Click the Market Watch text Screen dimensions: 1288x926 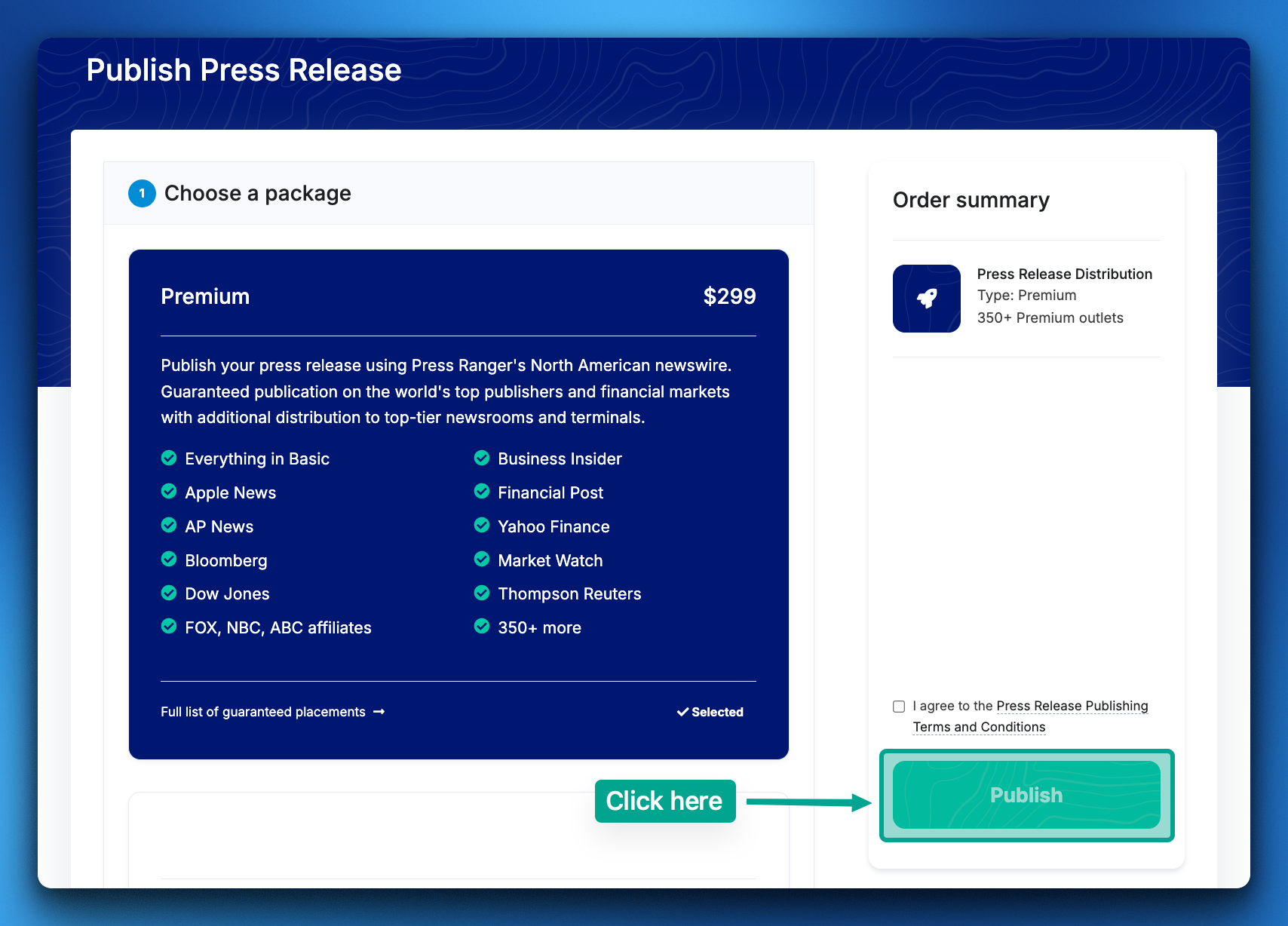pyautogui.click(x=550, y=561)
